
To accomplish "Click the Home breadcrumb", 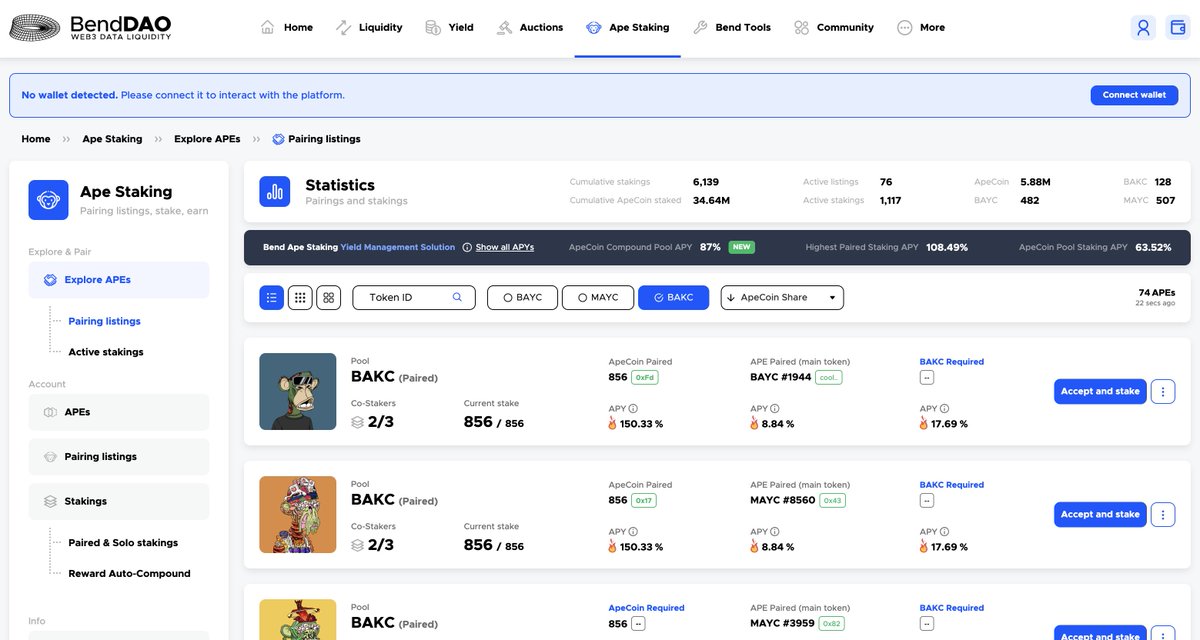I will [x=36, y=139].
